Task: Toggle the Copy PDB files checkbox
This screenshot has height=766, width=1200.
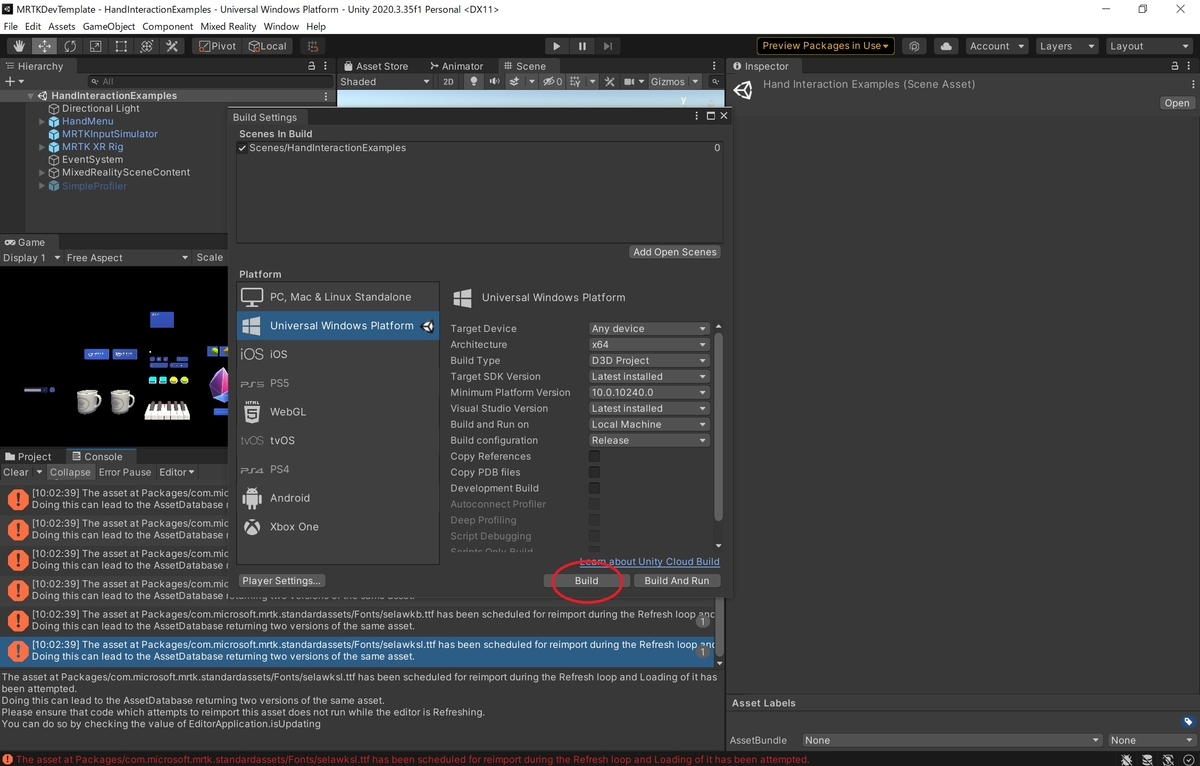Action: 594,472
